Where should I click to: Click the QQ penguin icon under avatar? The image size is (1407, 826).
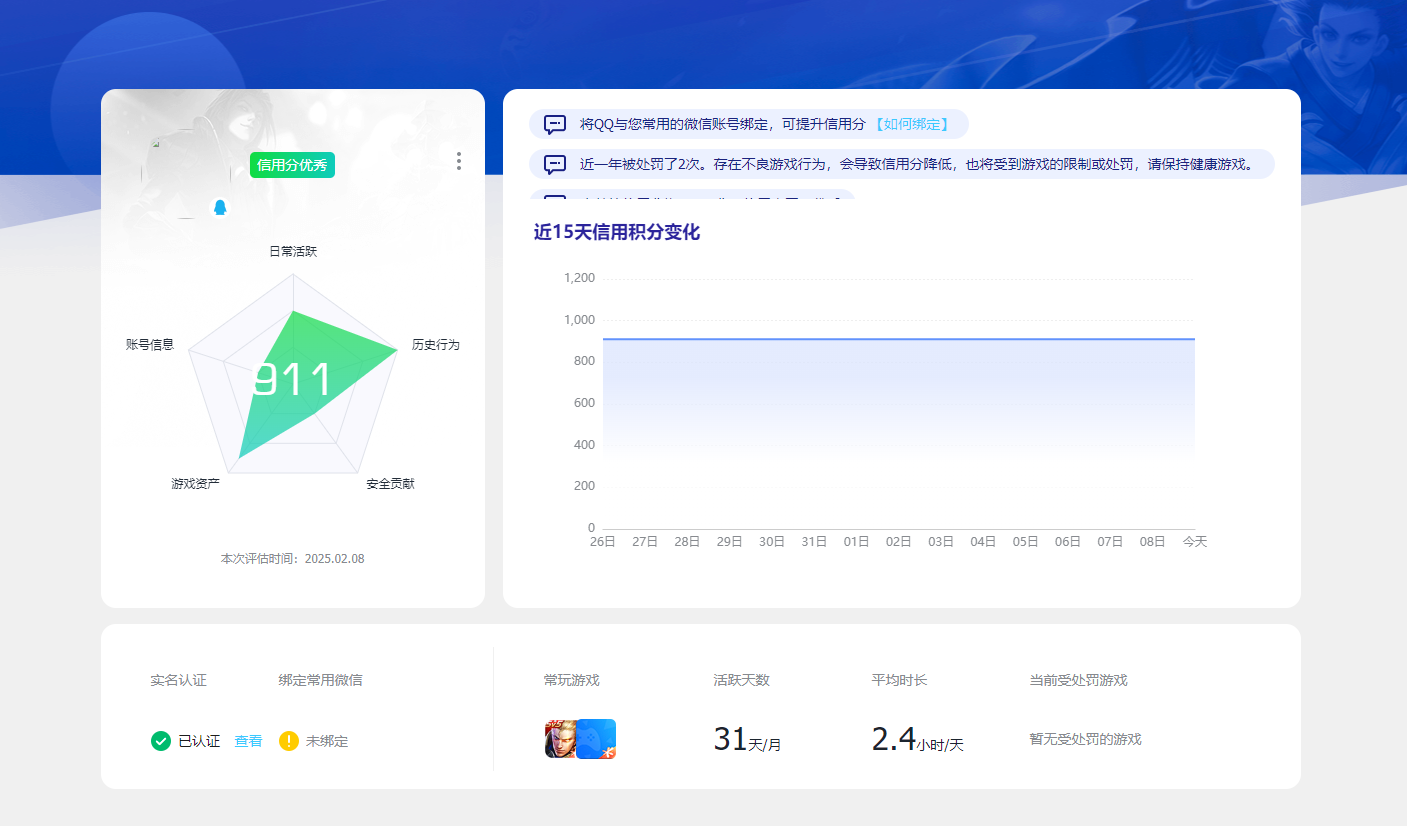pos(220,207)
